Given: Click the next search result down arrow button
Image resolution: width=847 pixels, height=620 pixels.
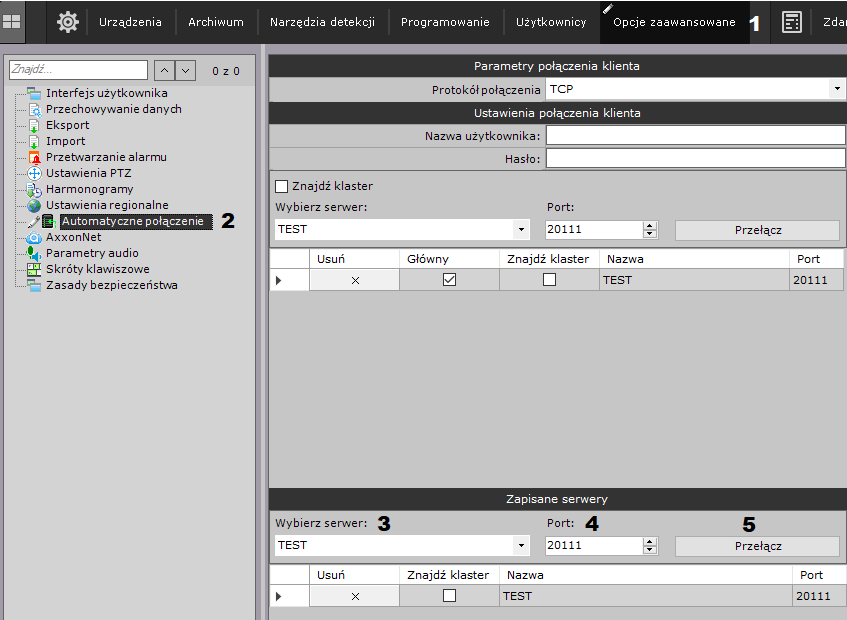Looking at the screenshot, I should pyautogui.click(x=185, y=70).
